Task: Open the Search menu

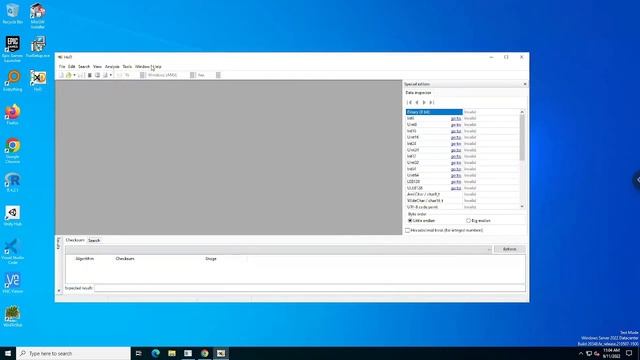Action: point(84,67)
